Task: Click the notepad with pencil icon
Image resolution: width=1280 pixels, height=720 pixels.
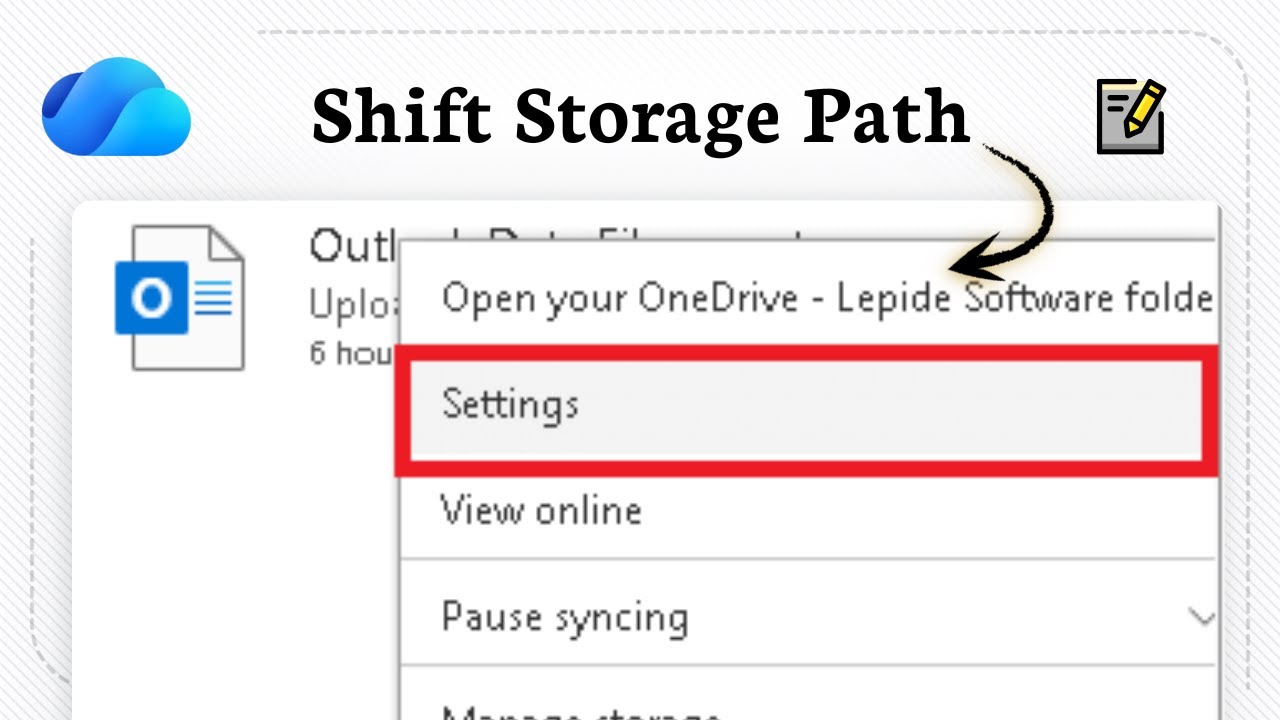Action: [x=1131, y=117]
